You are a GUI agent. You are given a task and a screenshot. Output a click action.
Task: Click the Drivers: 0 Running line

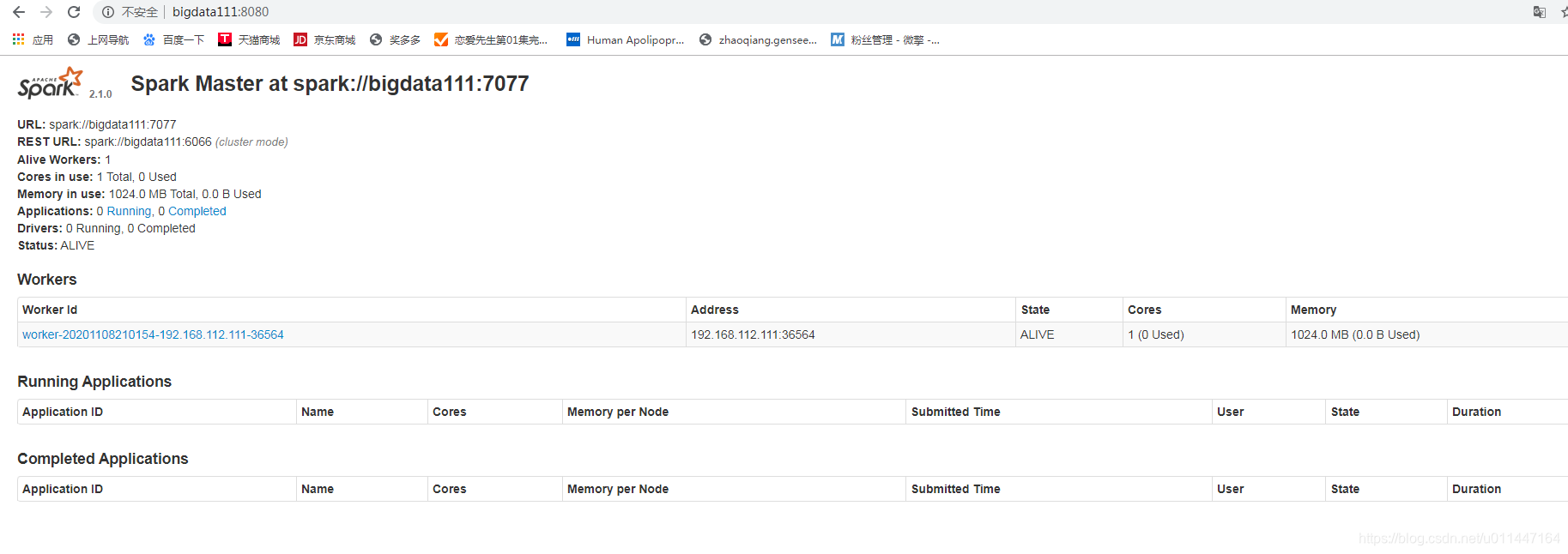point(106,228)
